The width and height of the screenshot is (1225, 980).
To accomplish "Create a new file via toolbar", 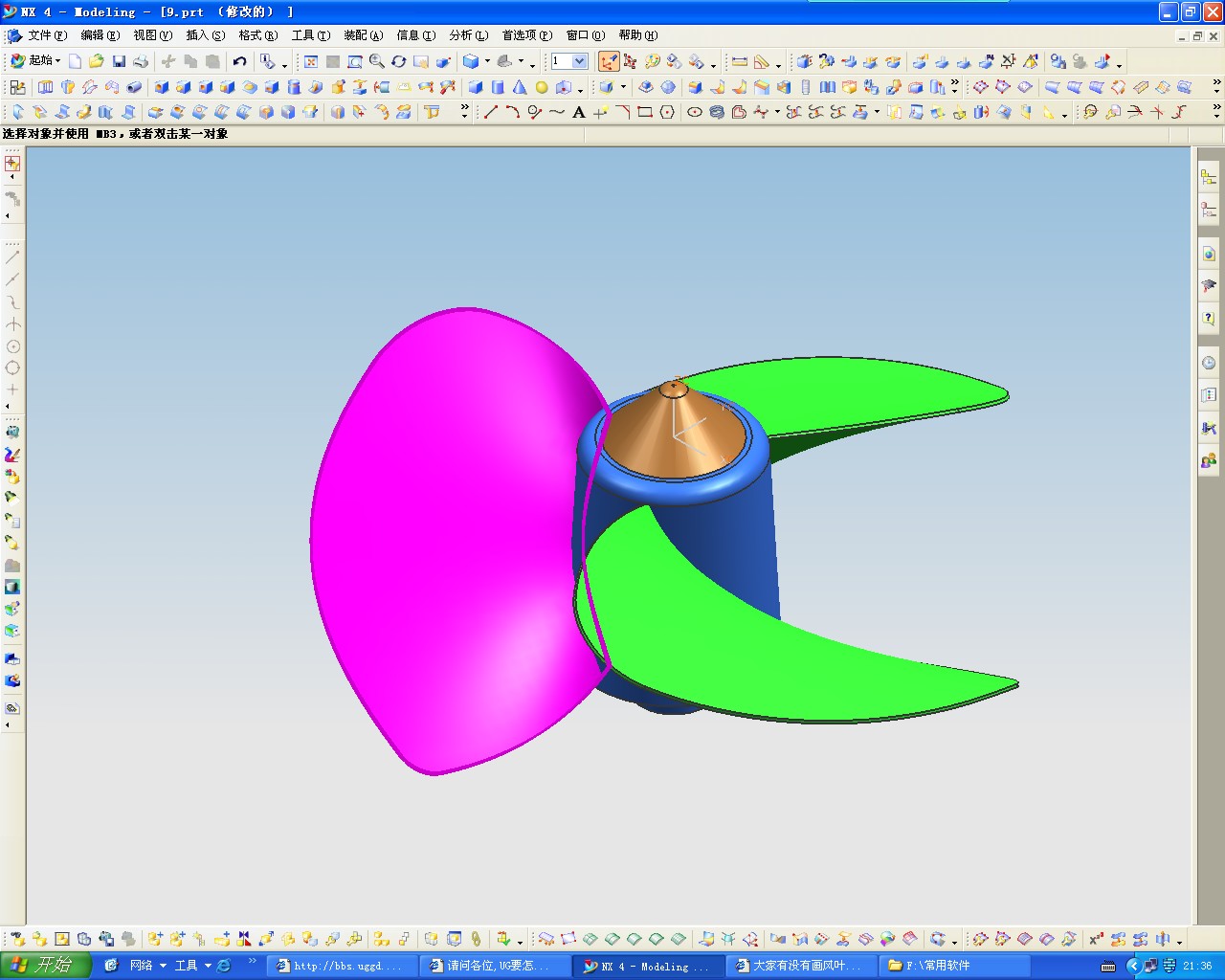I will click(76, 61).
